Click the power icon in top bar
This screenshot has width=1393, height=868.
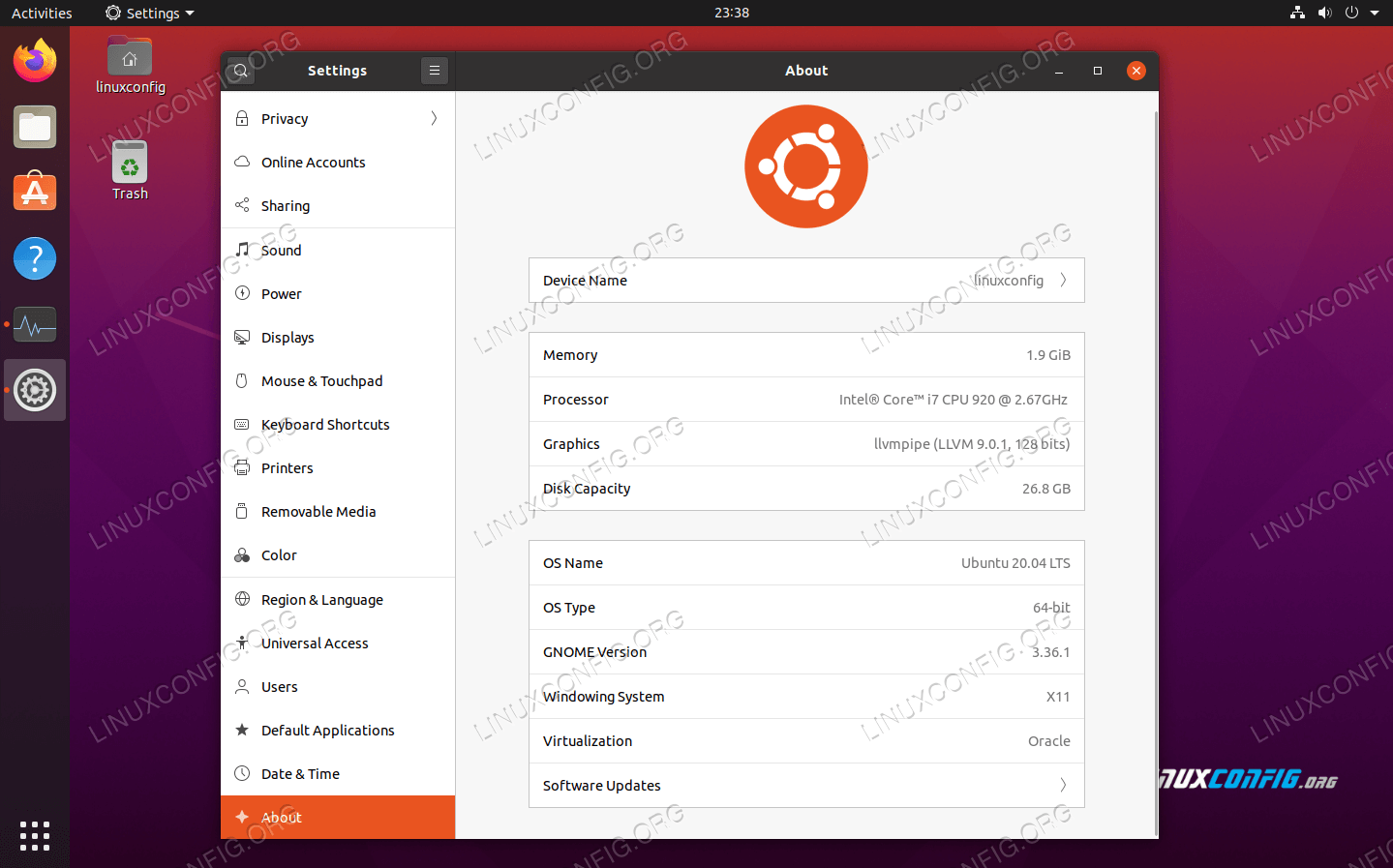(x=1351, y=13)
